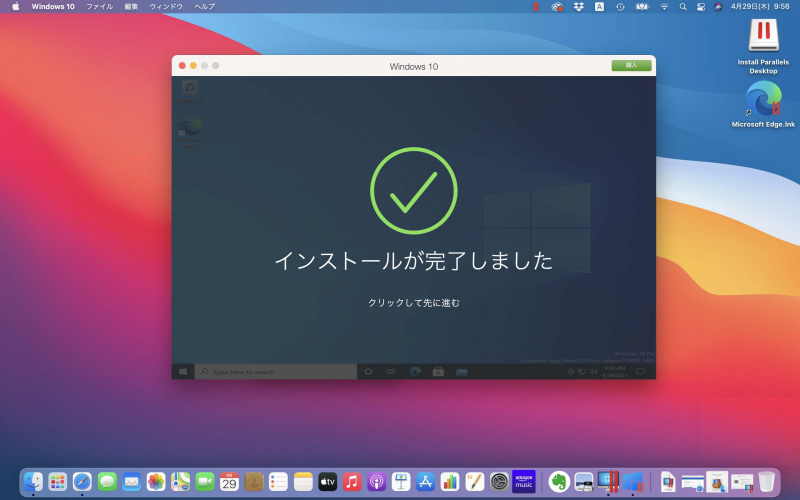Open Microsoft Edge in Windows taskbar

(415, 371)
